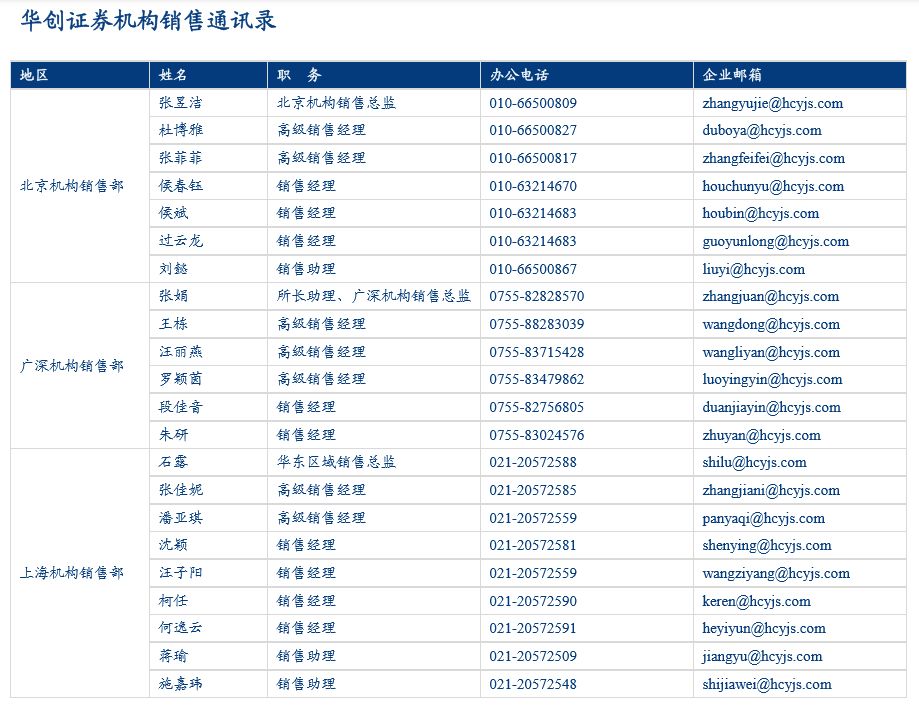The image size is (919, 709).
Task: Click phone number 021-20572581
Action: pyautogui.click(x=533, y=546)
